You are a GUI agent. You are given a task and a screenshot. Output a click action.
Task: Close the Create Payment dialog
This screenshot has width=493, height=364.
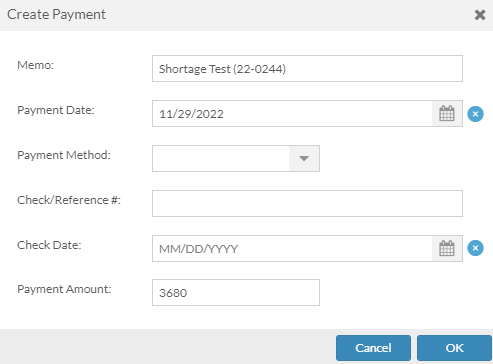tap(480, 15)
